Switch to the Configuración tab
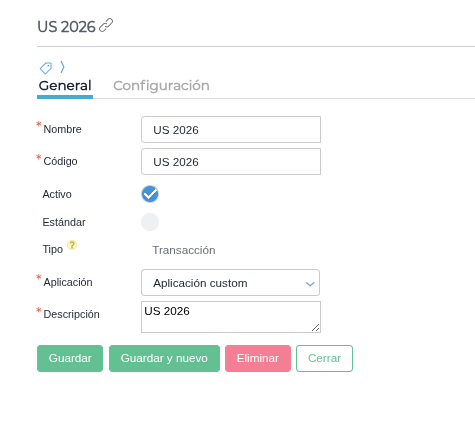 point(161,86)
